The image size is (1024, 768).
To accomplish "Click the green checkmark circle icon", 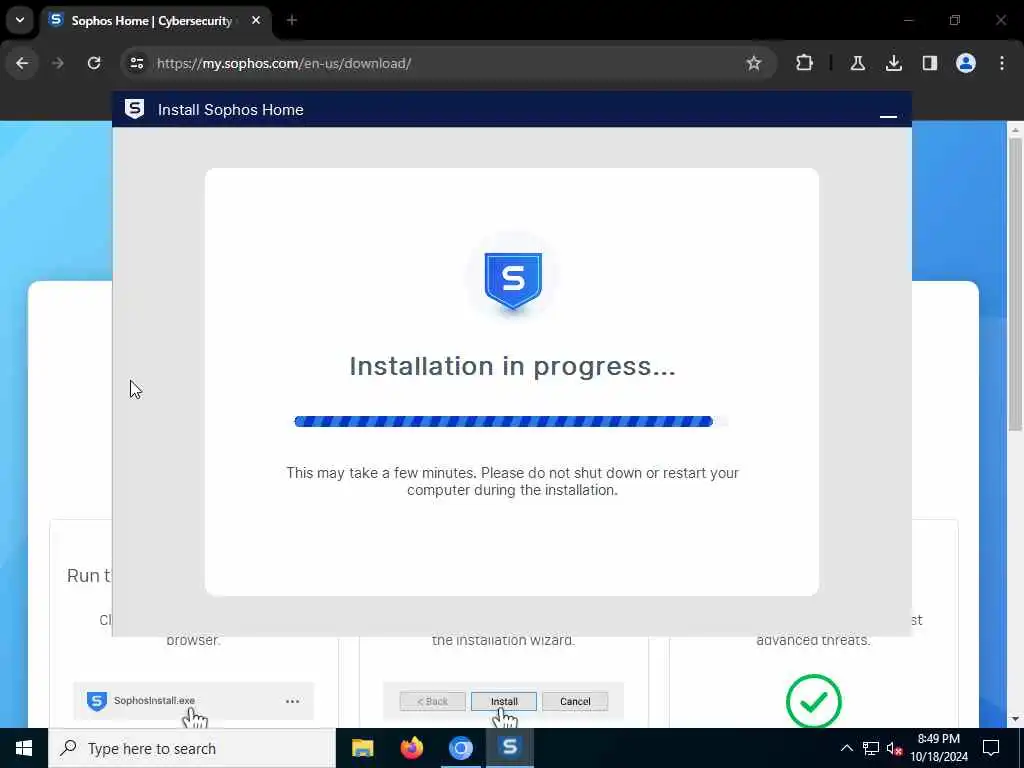I will point(814,701).
